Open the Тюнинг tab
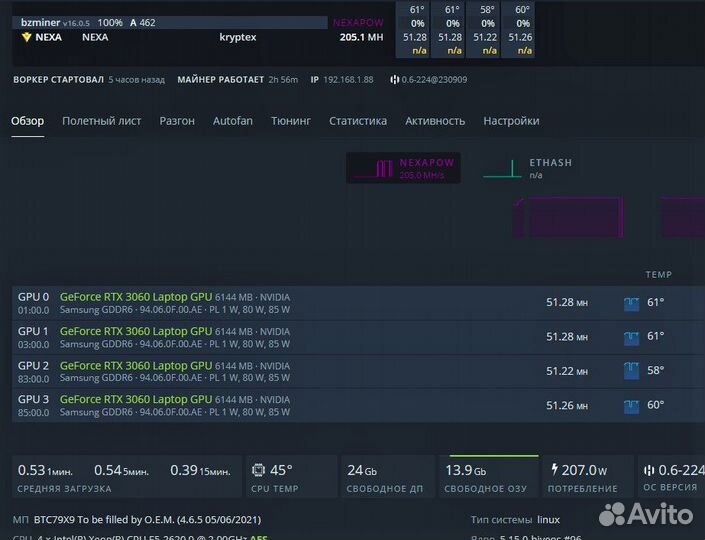The width and height of the screenshot is (705, 540). (290, 121)
